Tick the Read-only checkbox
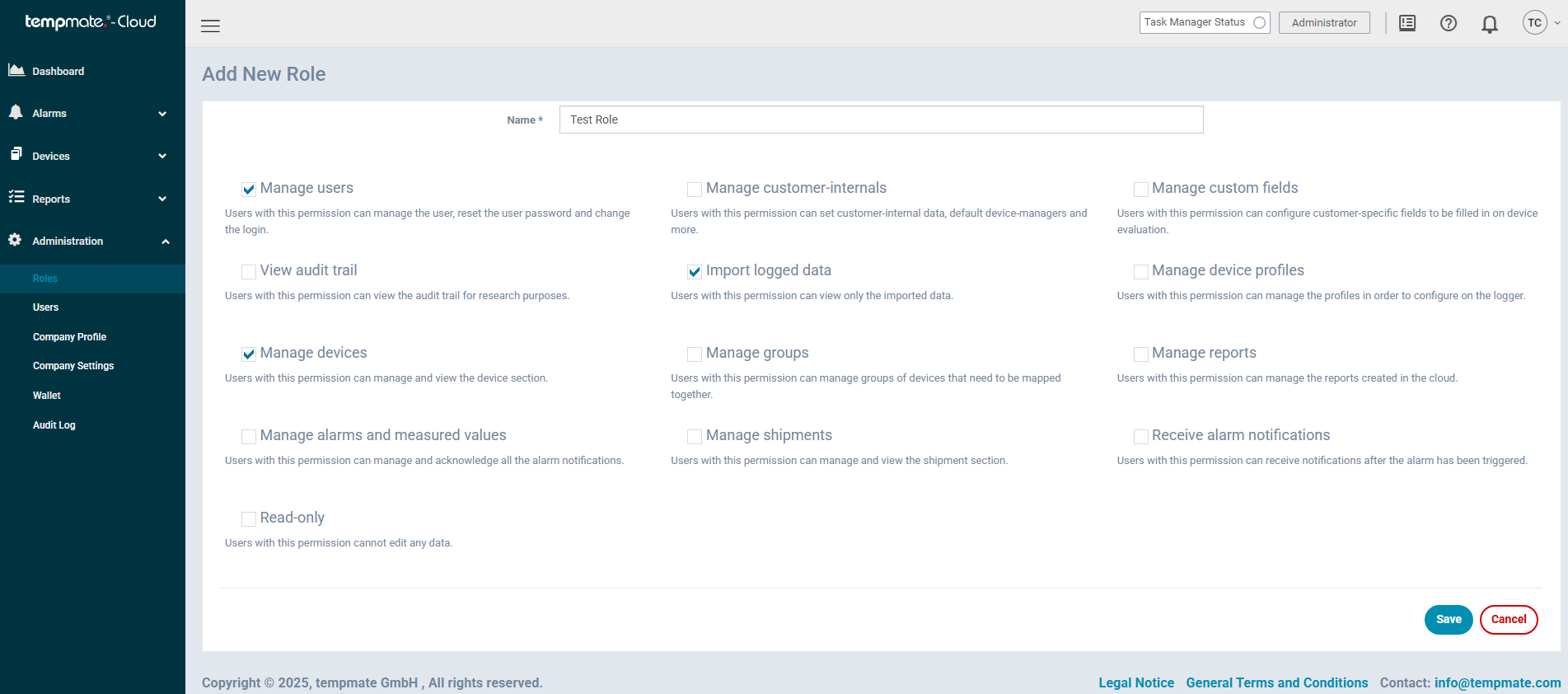This screenshot has width=1568, height=694. [249, 518]
